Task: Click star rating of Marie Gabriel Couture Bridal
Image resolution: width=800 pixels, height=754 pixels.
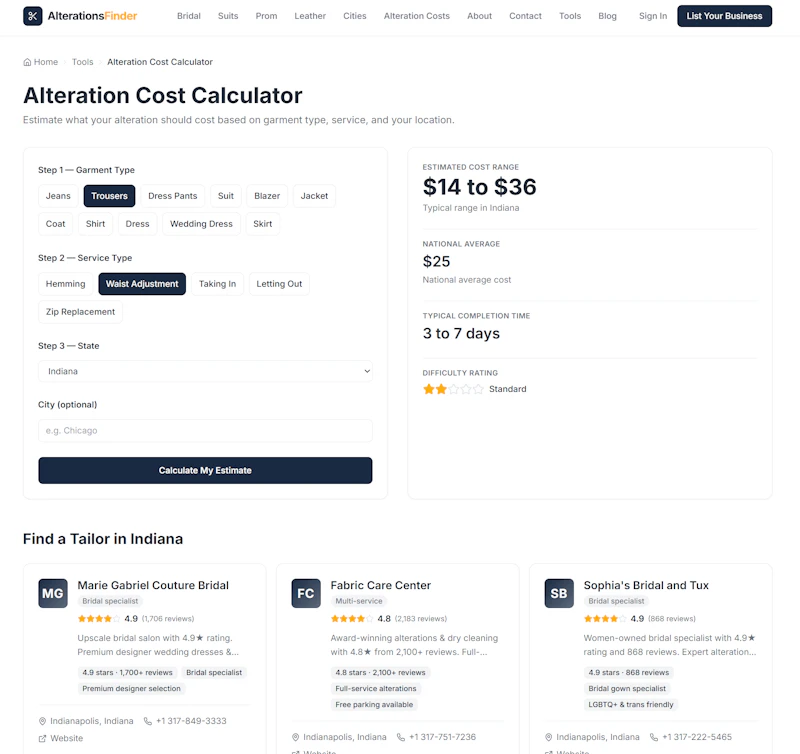Action: 99,619
